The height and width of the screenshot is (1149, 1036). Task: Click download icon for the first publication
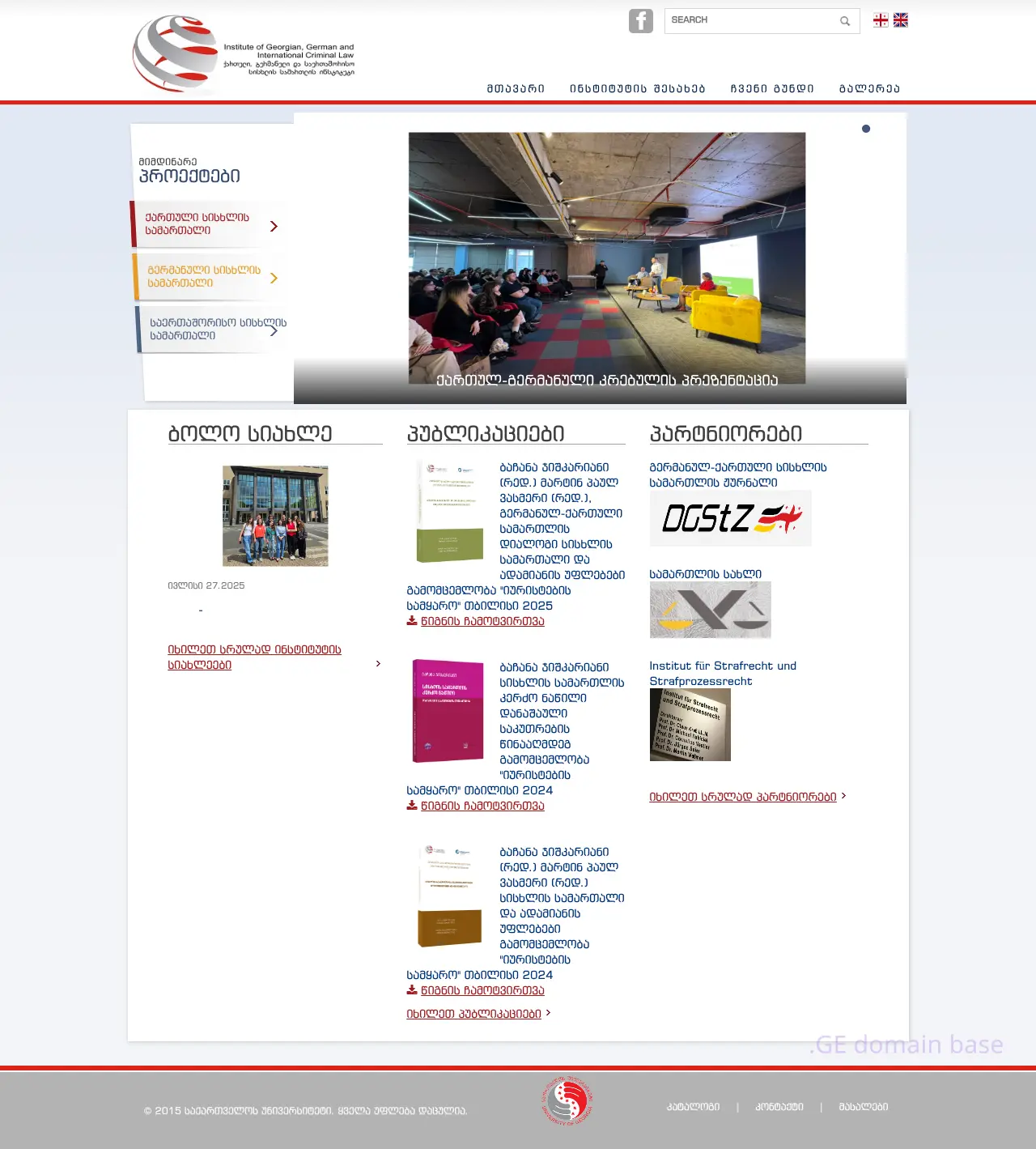412,621
